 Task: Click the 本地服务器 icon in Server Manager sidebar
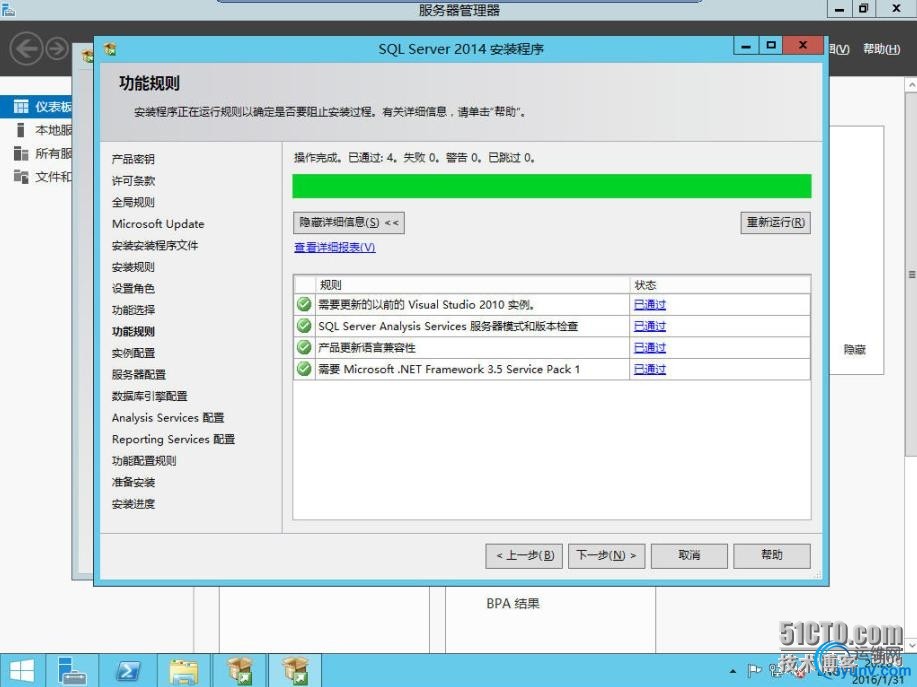(x=21, y=130)
